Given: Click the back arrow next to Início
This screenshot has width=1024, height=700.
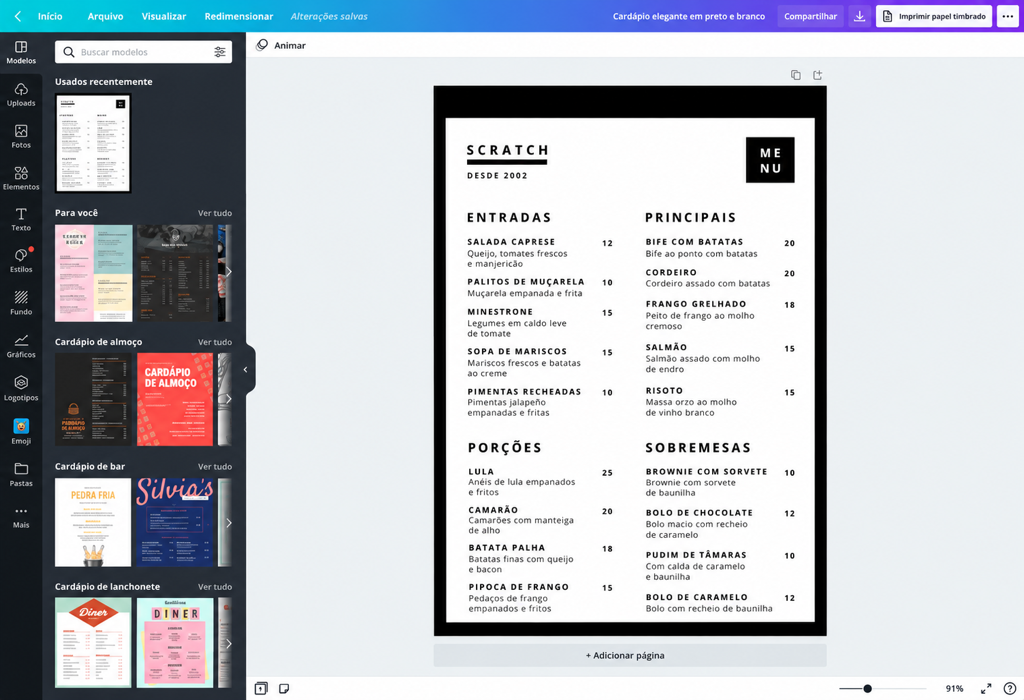Looking at the screenshot, I should tap(18, 16).
